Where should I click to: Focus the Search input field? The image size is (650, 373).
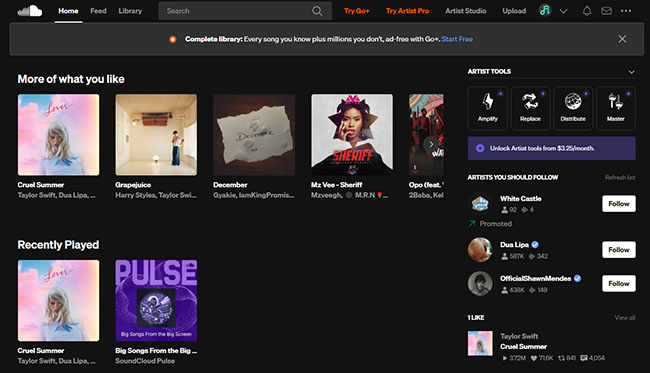(x=245, y=11)
